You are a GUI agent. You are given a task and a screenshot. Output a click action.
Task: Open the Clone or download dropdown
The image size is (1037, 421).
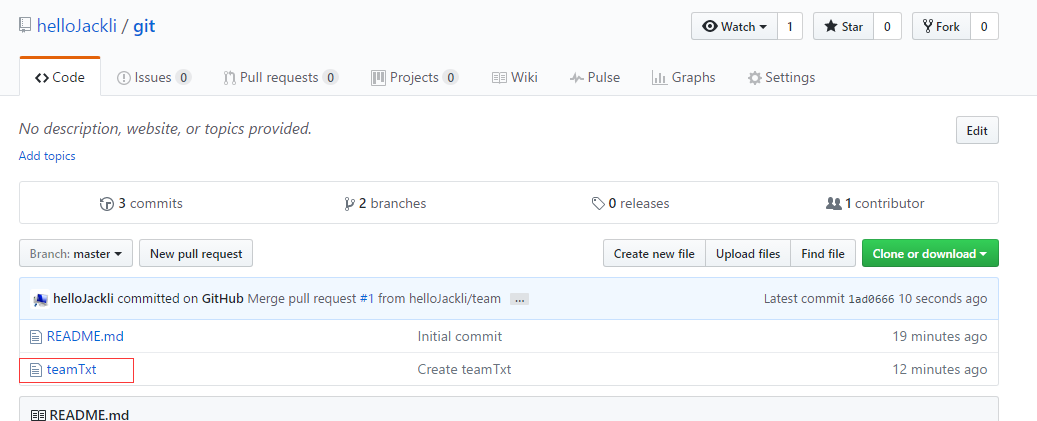pyautogui.click(x=930, y=253)
